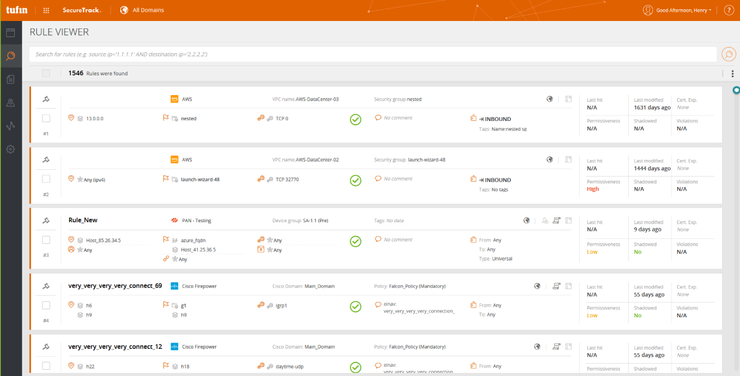Viewport: 740px width, 376px height.
Task: Click in the rules search field
Action: 373,54
